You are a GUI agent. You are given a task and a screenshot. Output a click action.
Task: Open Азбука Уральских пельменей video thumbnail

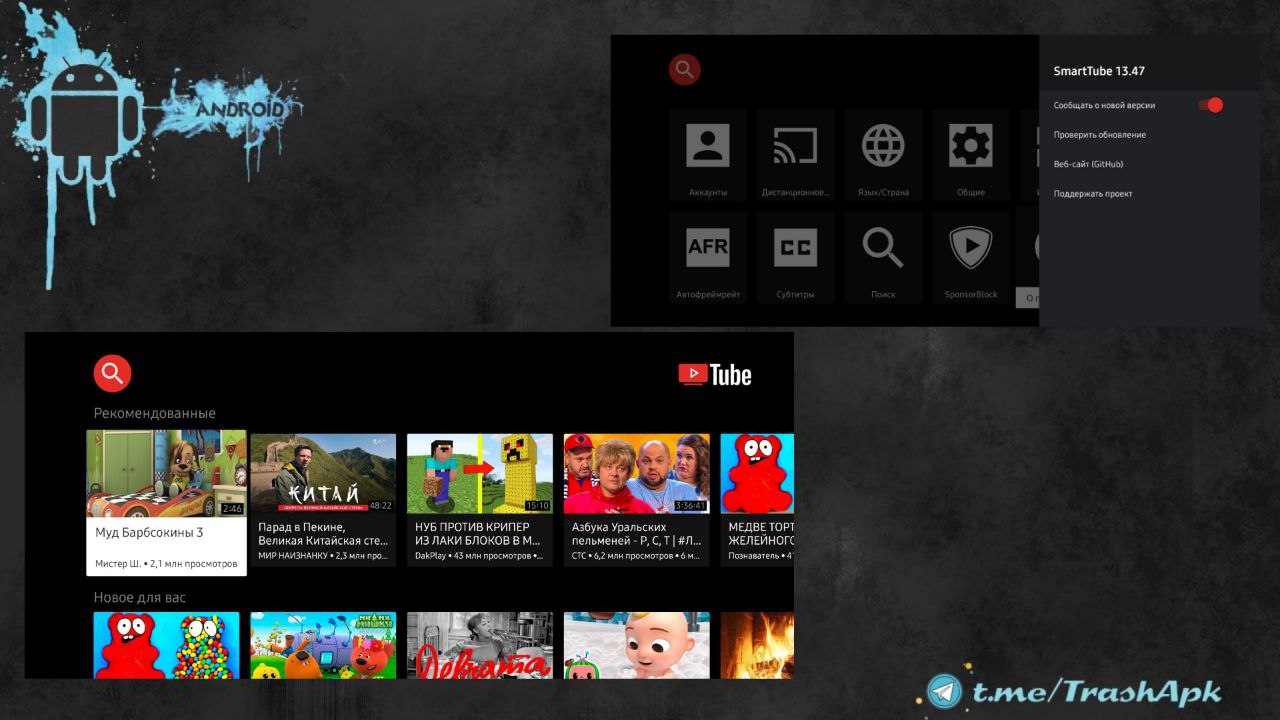(637, 473)
